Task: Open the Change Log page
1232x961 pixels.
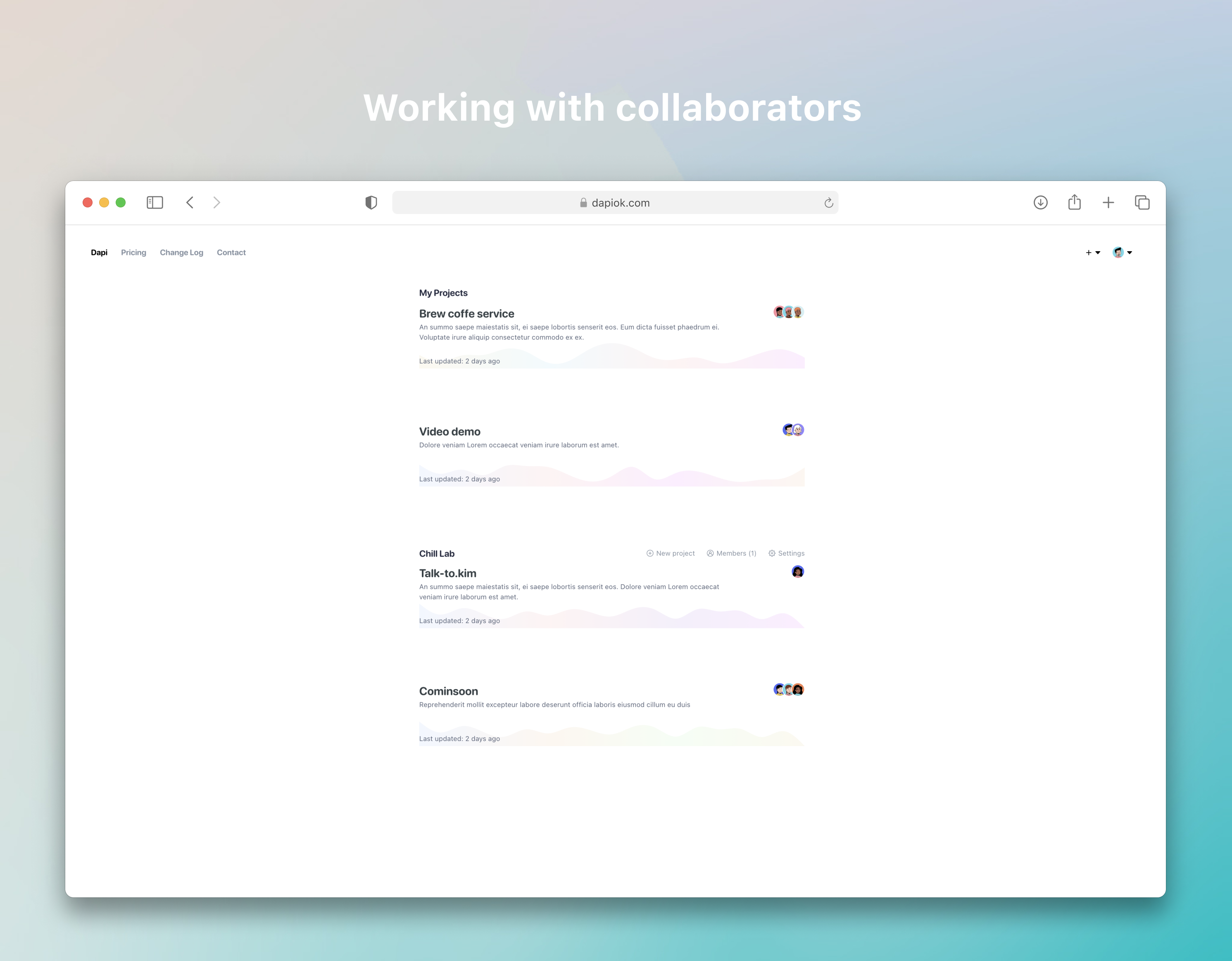Action: (x=181, y=253)
